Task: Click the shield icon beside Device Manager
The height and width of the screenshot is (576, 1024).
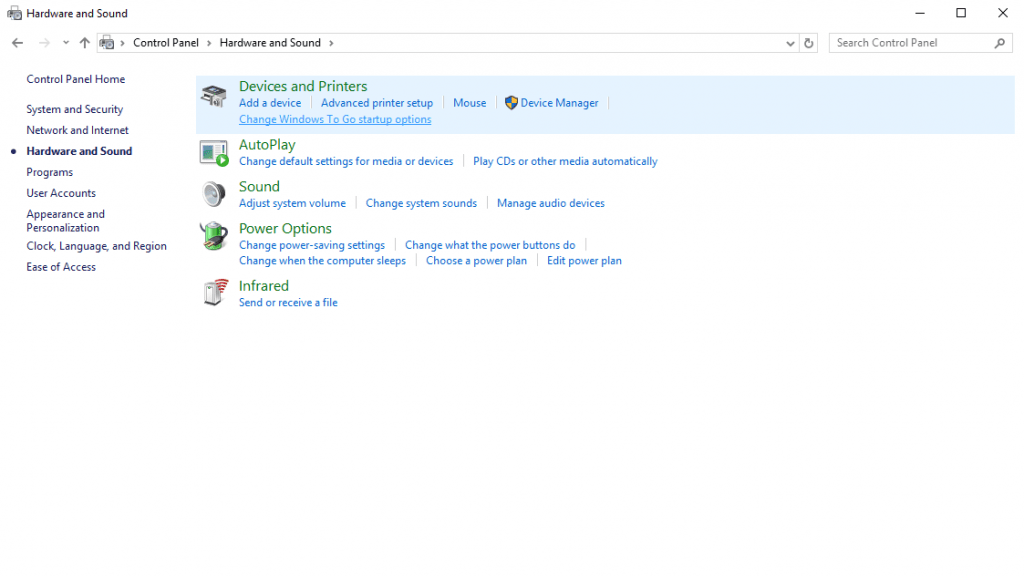Action: [511, 103]
